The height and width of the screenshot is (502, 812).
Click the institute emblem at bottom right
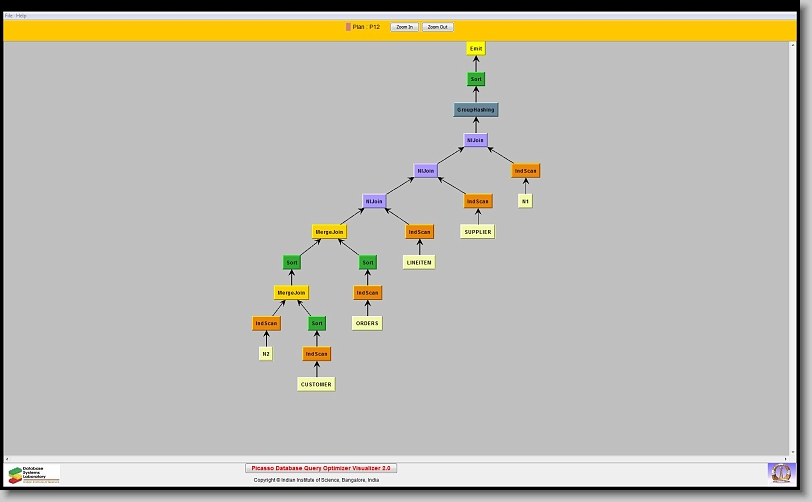[779, 472]
